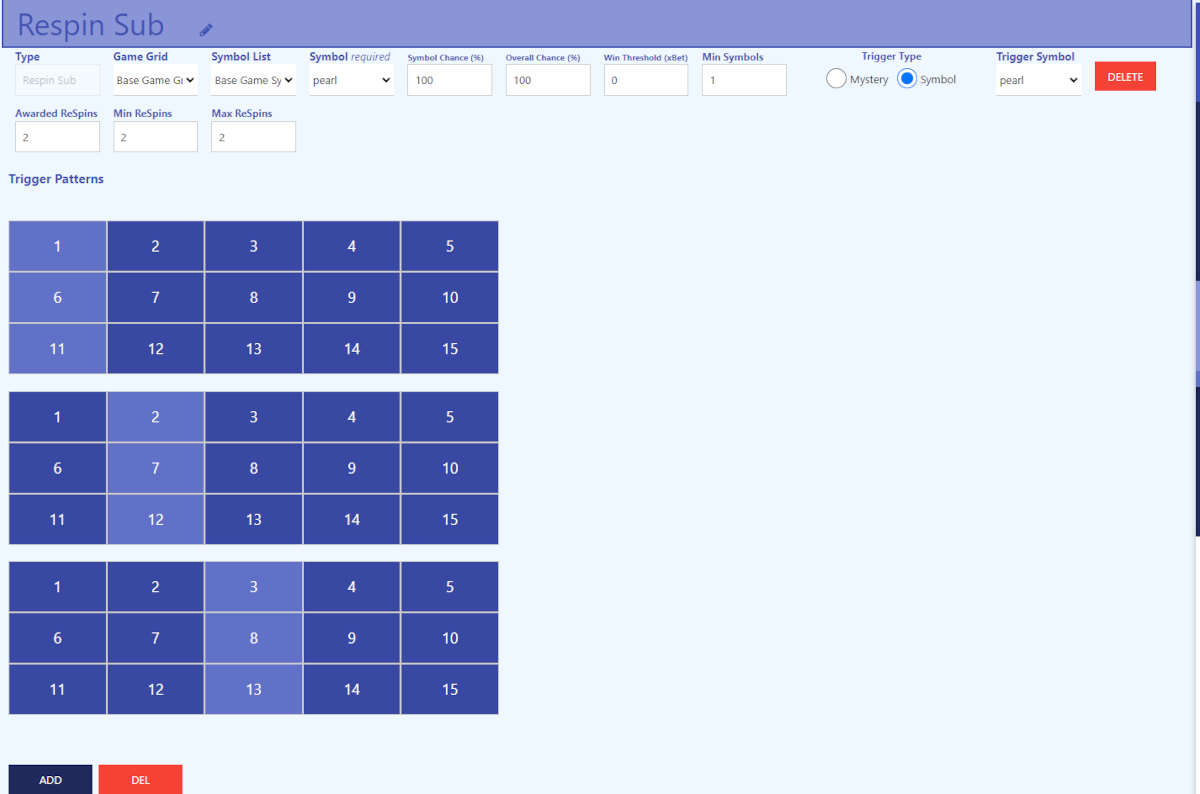Focus the Overall Chance (%) field
The width and height of the screenshot is (1200, 794).
(x=547, y=80)
